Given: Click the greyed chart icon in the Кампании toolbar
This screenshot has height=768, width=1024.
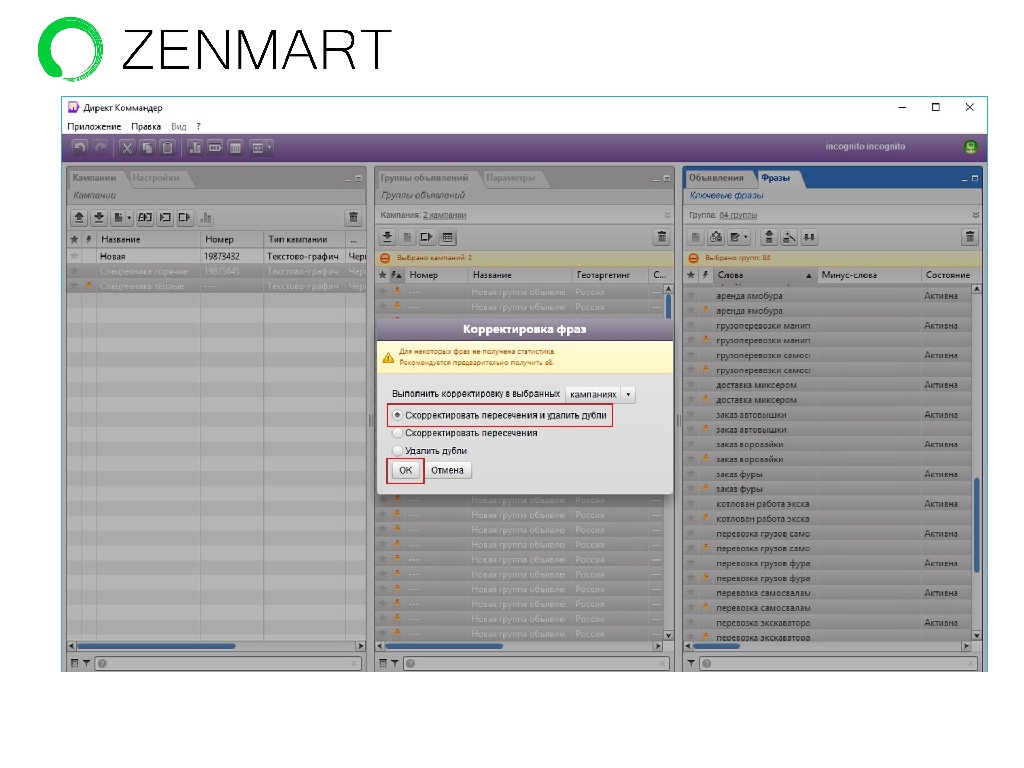Looking at the screenshot, I should coord(206,217).
